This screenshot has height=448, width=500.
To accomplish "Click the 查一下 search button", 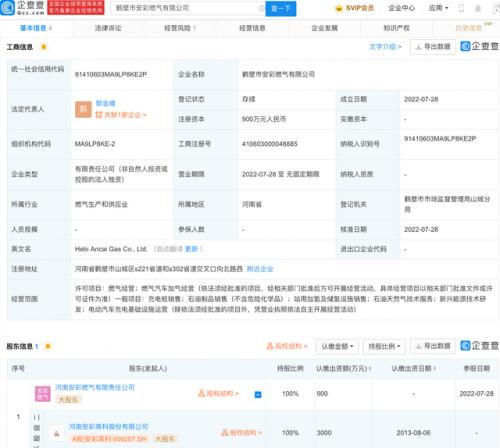I will (281, 8).
